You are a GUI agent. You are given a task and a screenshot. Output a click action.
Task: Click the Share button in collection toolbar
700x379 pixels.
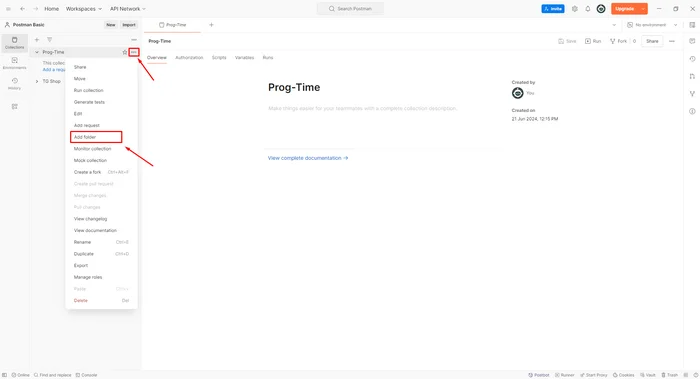point(652,41)
